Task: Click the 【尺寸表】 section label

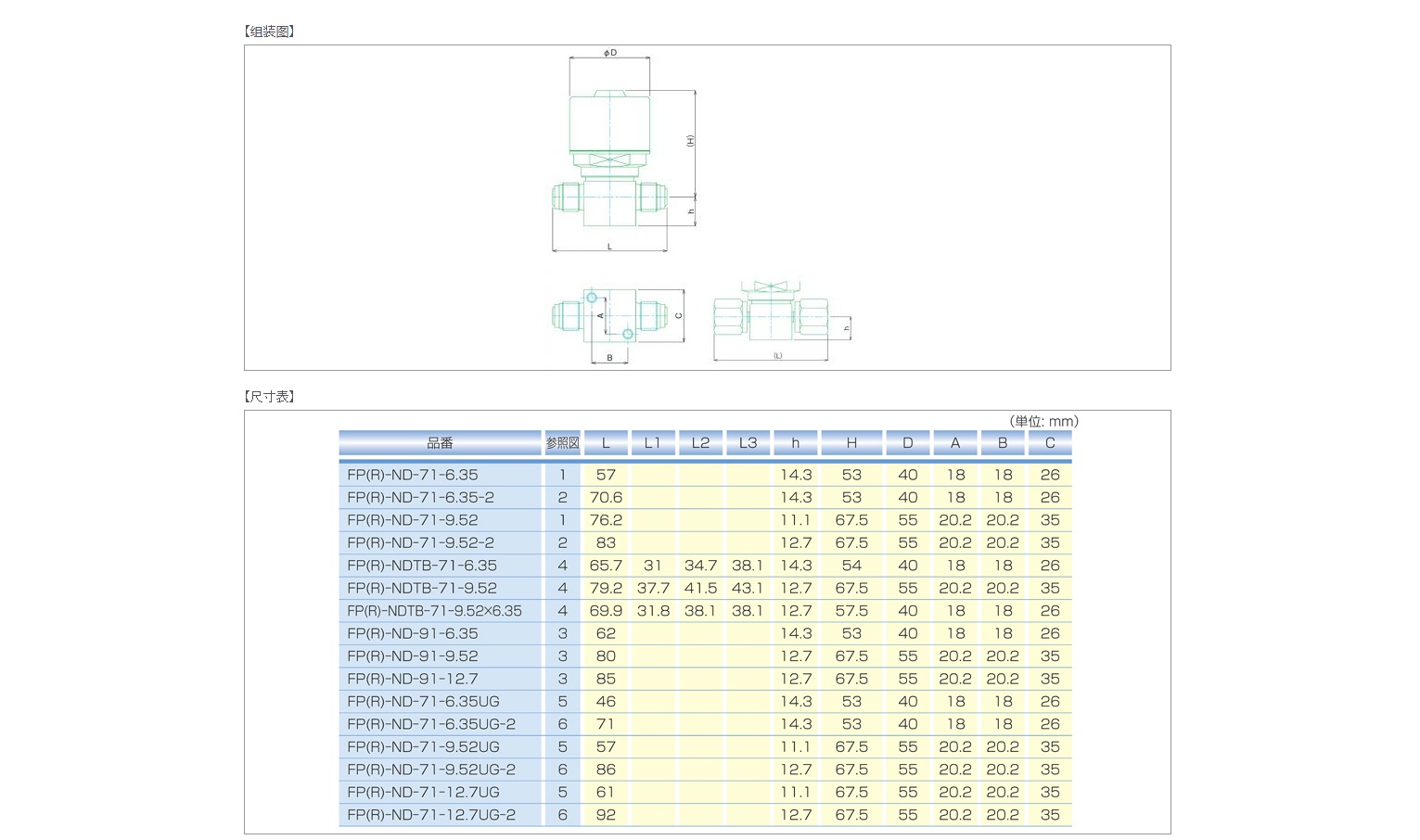Action: pyautogui.click(x=267, y=396)
